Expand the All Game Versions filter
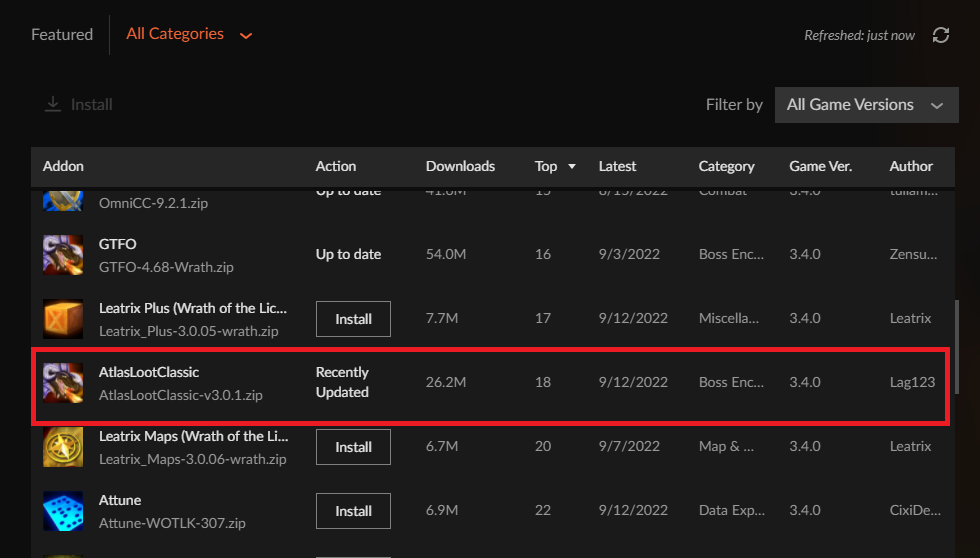The image size is (980, 558). (866, 105)
